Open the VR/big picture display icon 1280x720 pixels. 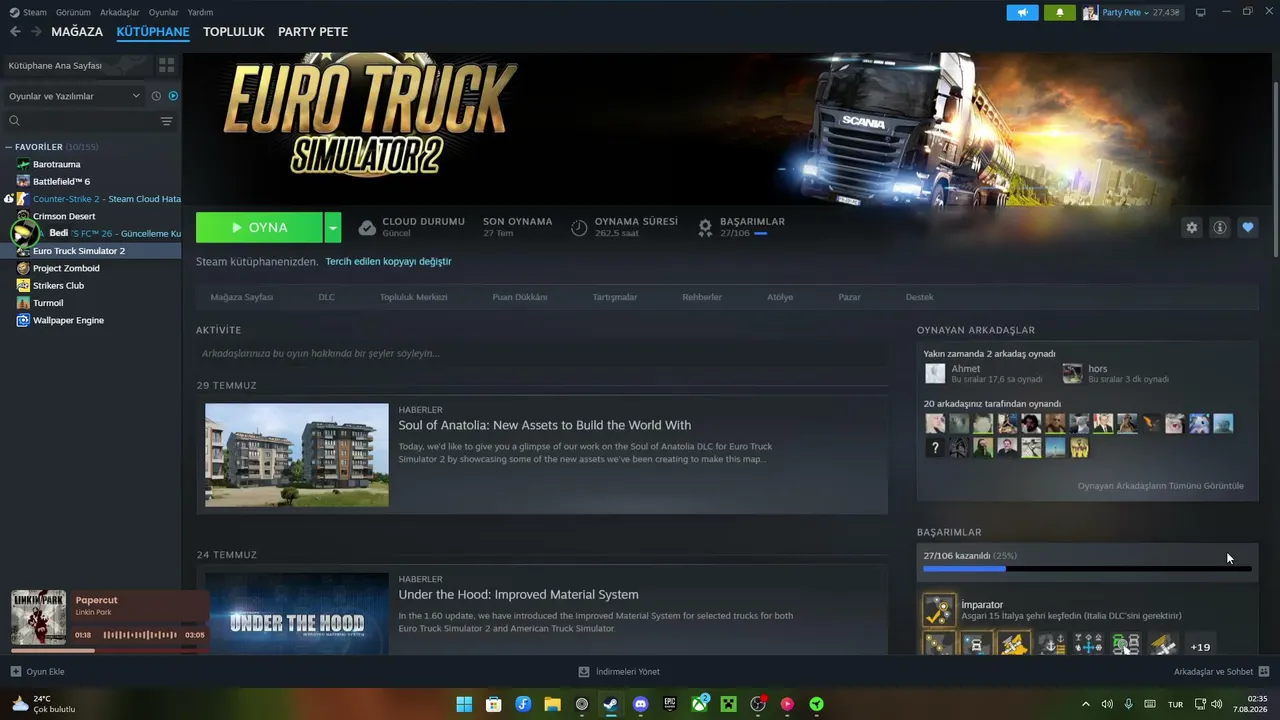point(1201,13)
